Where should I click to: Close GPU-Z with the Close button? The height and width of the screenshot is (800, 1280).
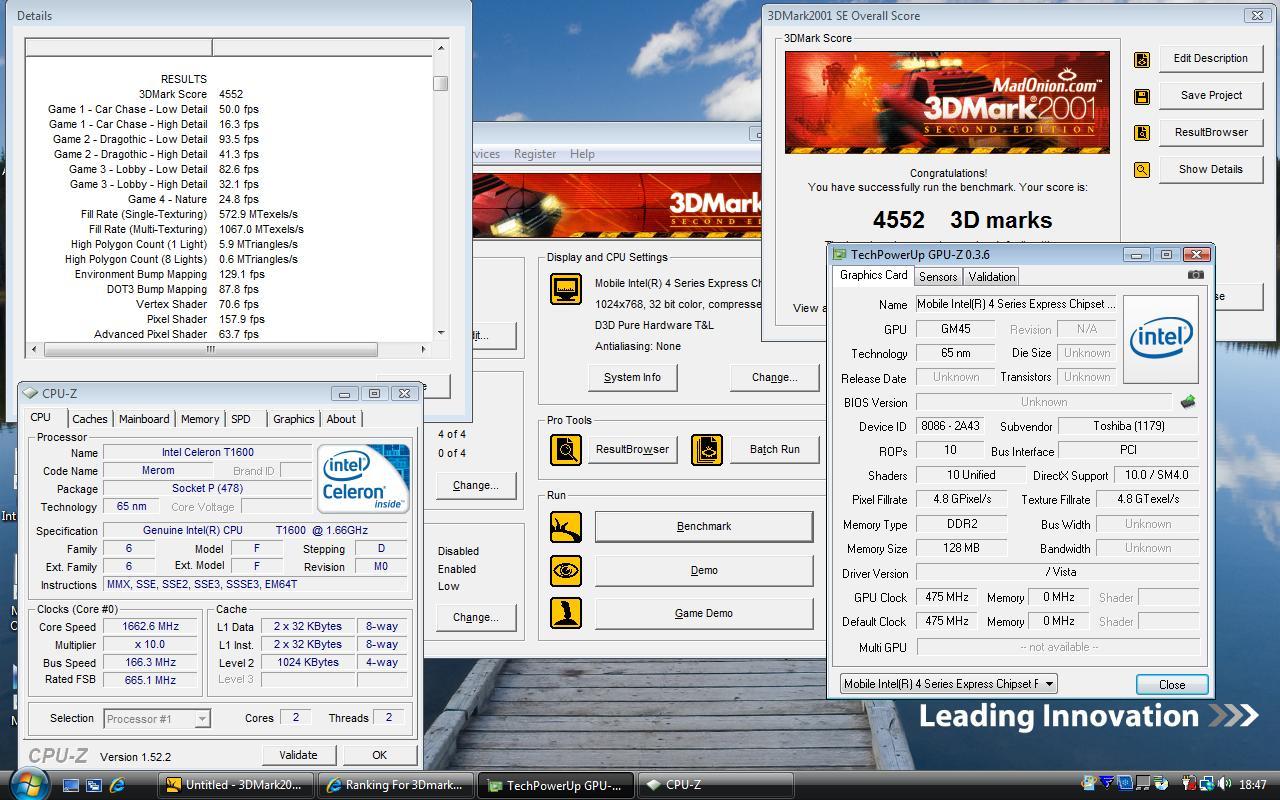pos(1172,685)
